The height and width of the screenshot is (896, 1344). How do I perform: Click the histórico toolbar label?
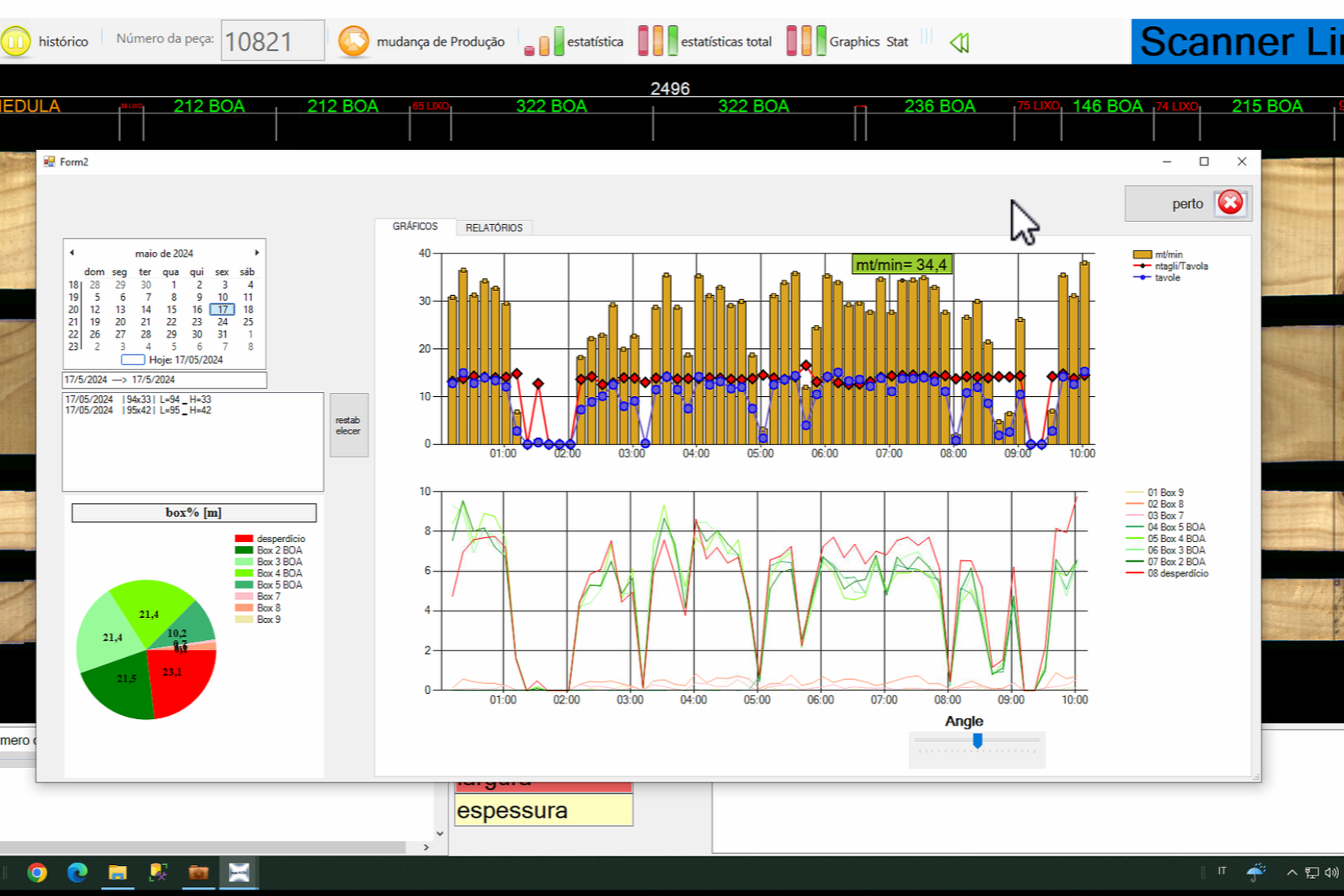point(63,42)
